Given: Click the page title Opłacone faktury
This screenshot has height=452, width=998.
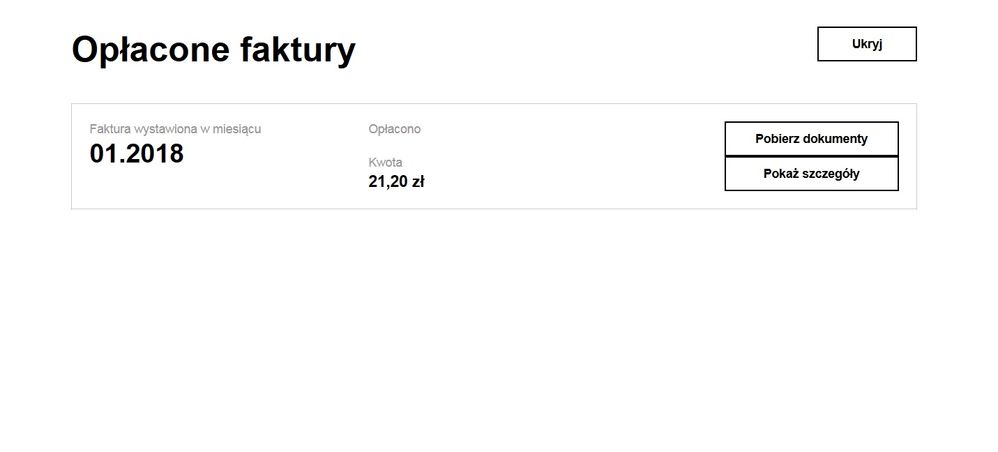Looking at the screenshot, I should tap(213, 49).
